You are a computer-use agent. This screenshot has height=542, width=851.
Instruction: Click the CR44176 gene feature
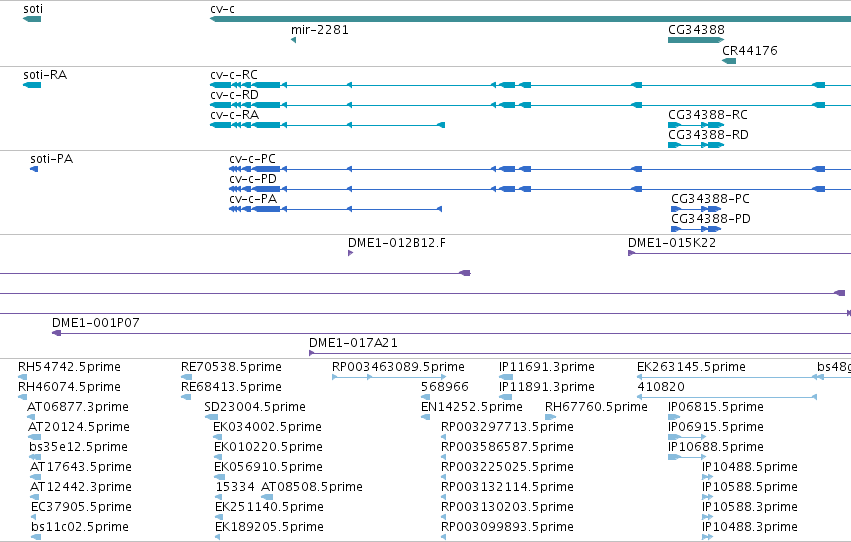click(729, 61)
